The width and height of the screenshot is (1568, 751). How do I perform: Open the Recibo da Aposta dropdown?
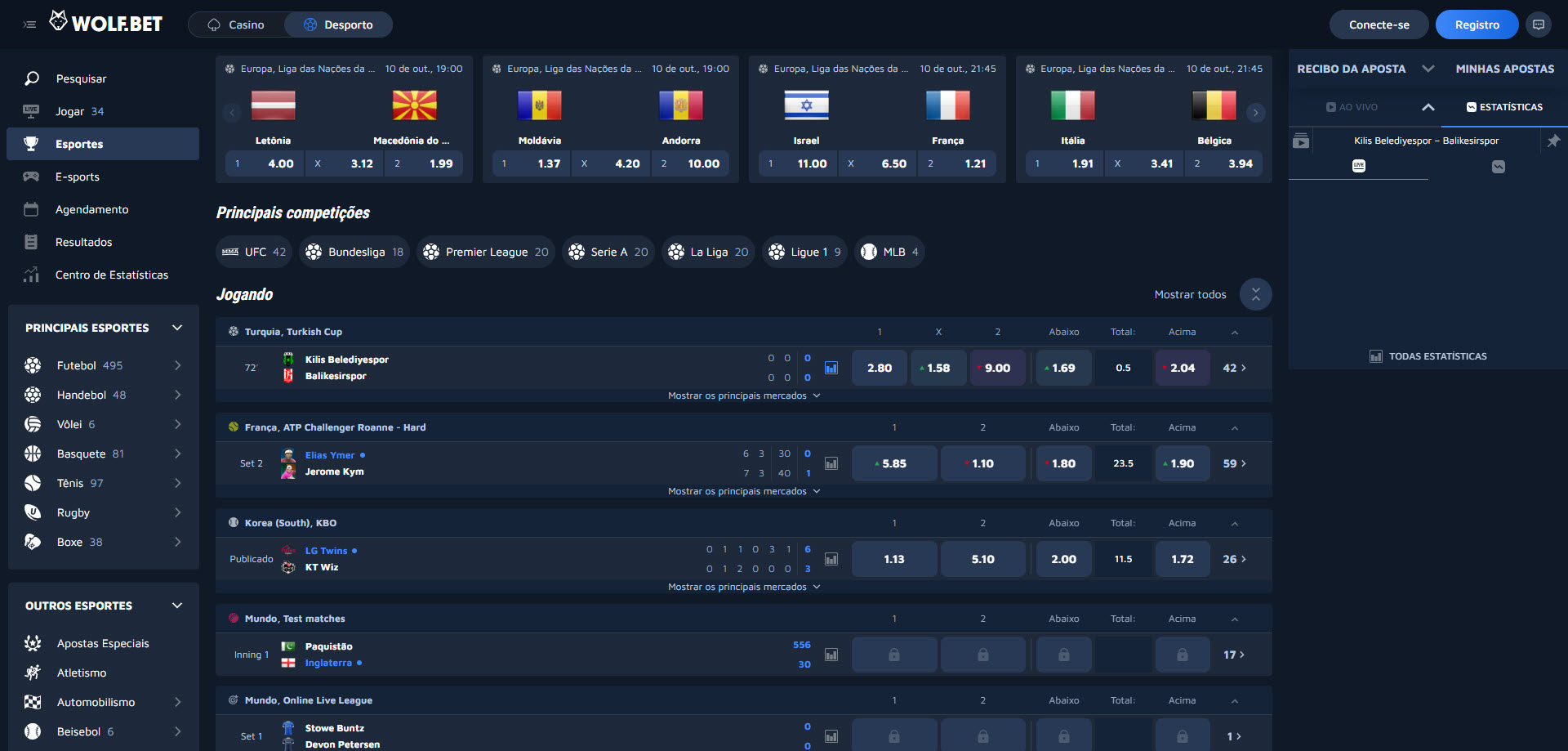(x=1428, y=69)
